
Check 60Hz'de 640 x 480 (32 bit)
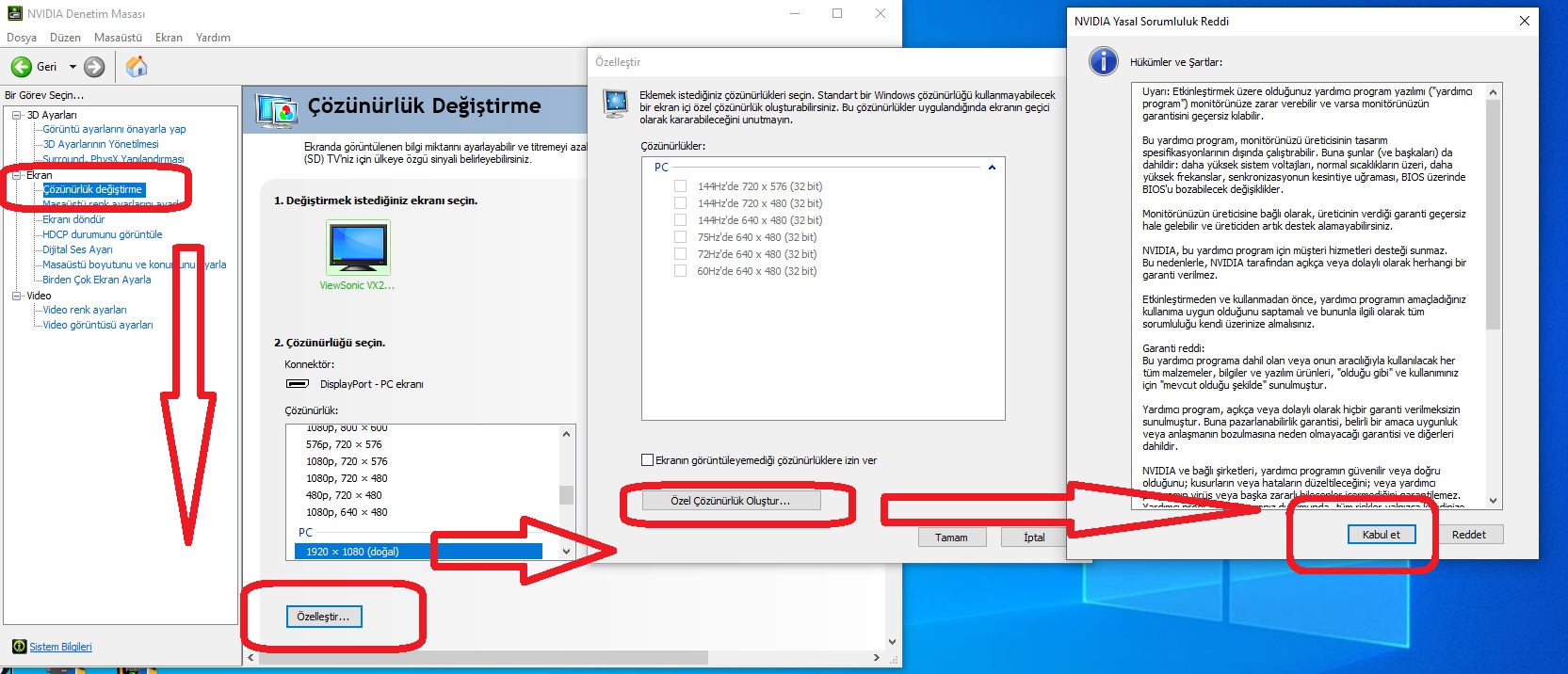tap(680, 271)
